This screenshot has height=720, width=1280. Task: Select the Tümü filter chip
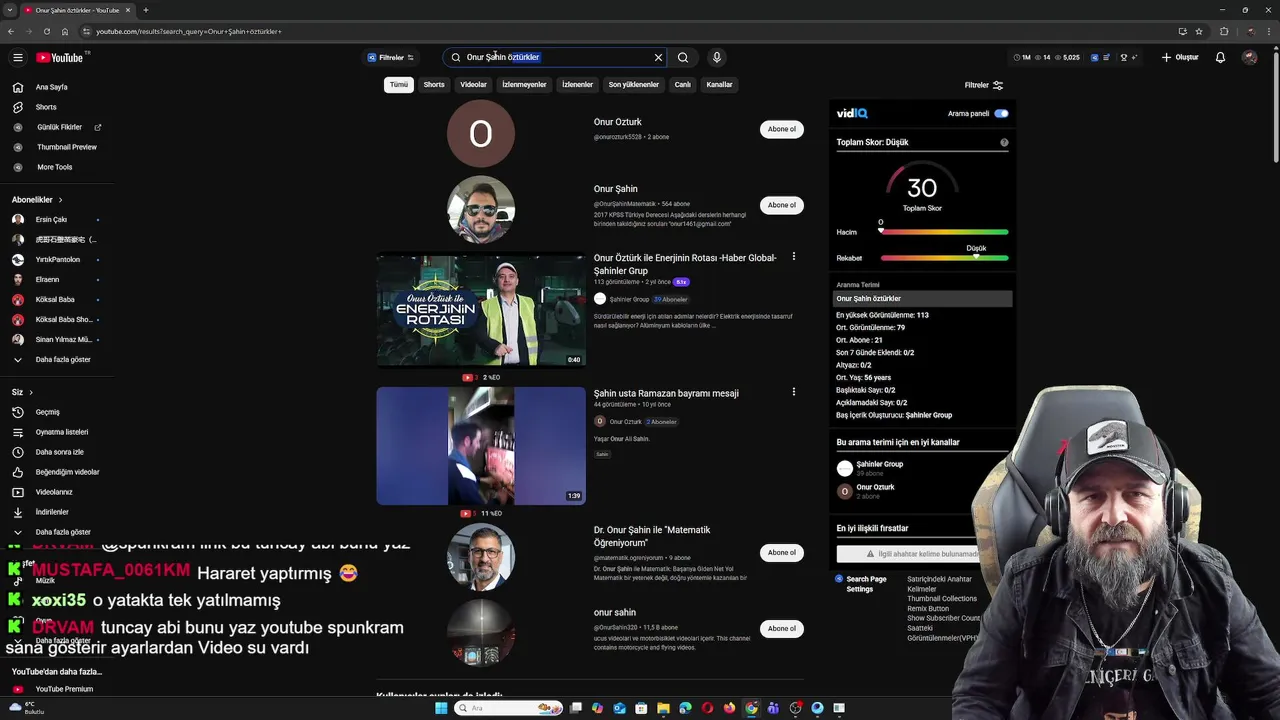coord(399,85)
